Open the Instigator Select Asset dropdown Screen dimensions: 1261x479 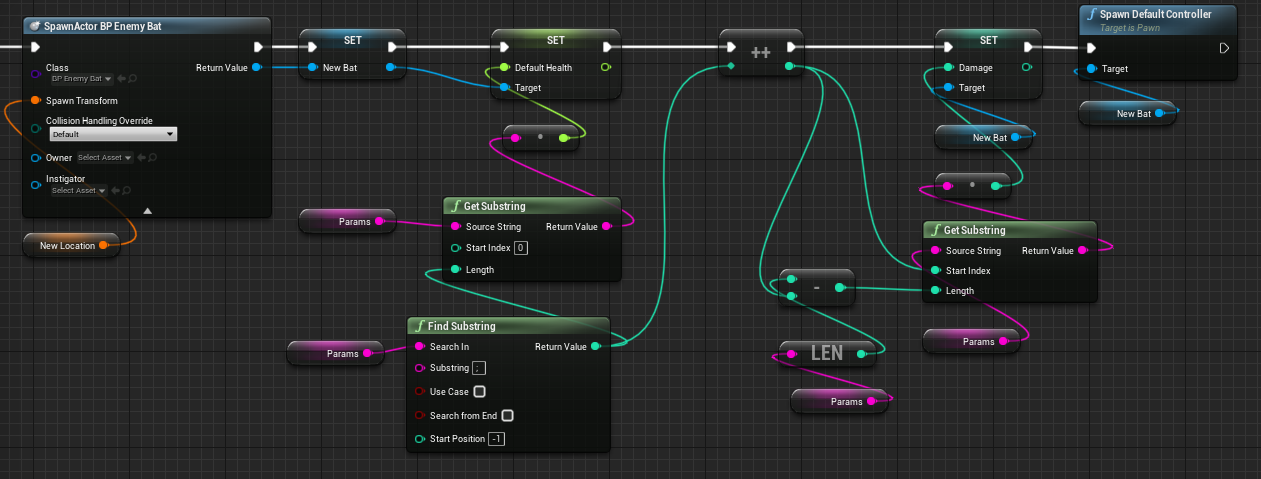click(x=79, y=190)
